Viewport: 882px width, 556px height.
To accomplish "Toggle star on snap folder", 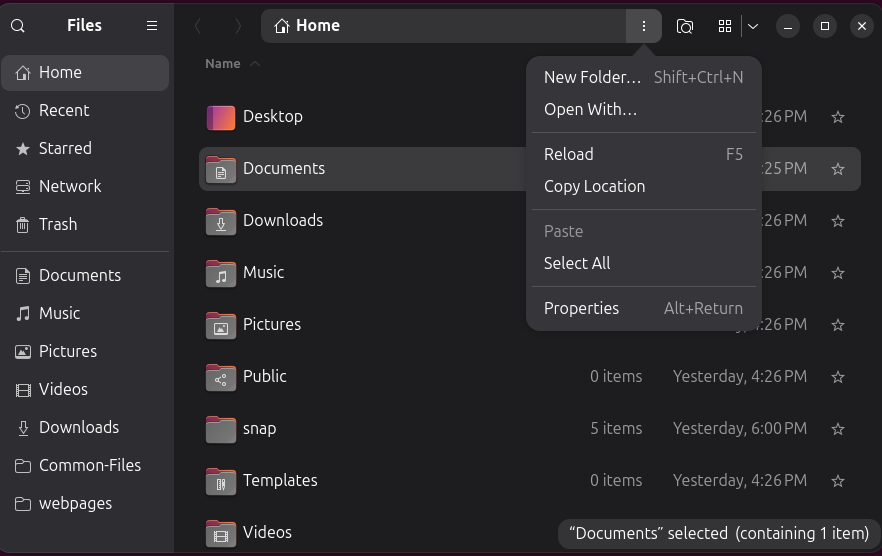I will pyautogui.click(x=838, y=429).
